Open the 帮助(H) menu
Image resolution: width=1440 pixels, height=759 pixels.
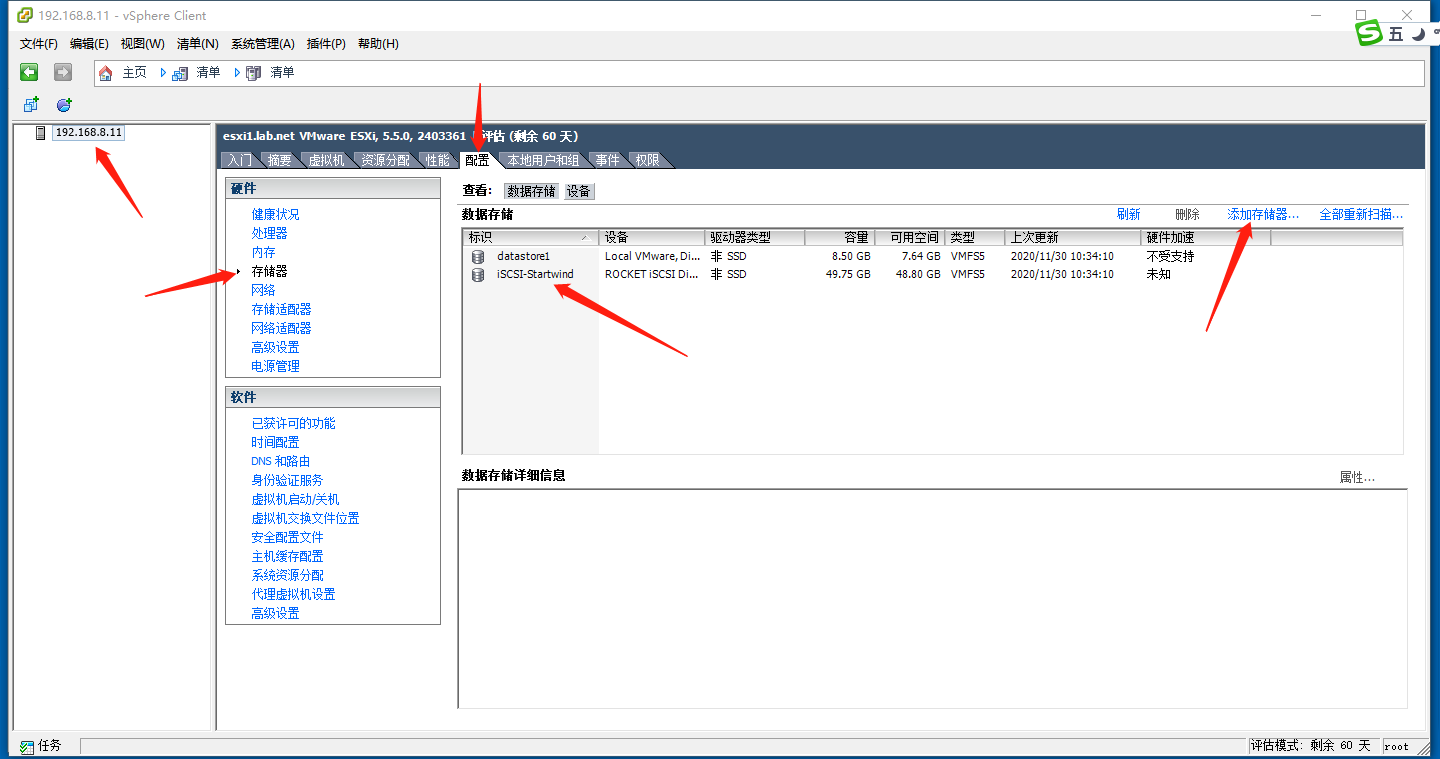pos(378,44)
